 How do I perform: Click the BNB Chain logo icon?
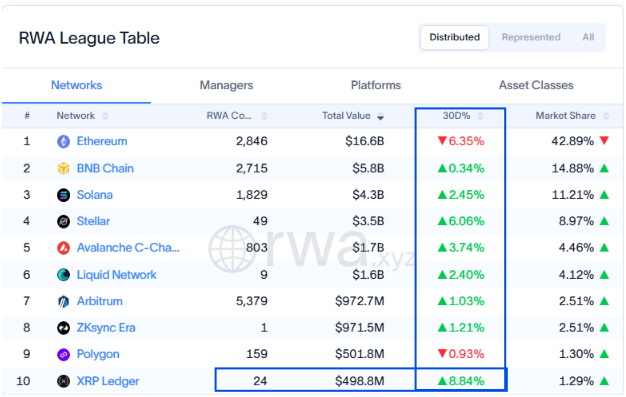[x=63, y=168]
